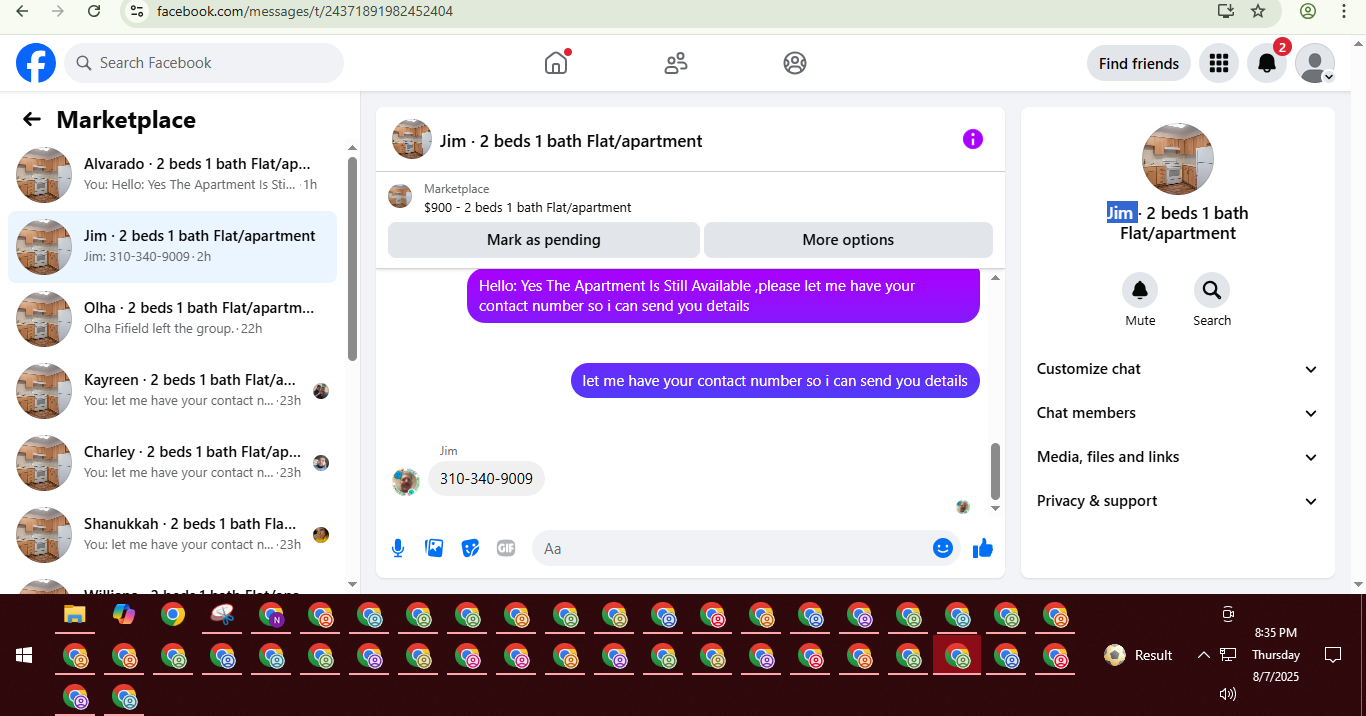This screenshot has width=1366, height=716.
Task: Click the taskbar clock showing 8:35 PM
Action: click(1276, 655)
